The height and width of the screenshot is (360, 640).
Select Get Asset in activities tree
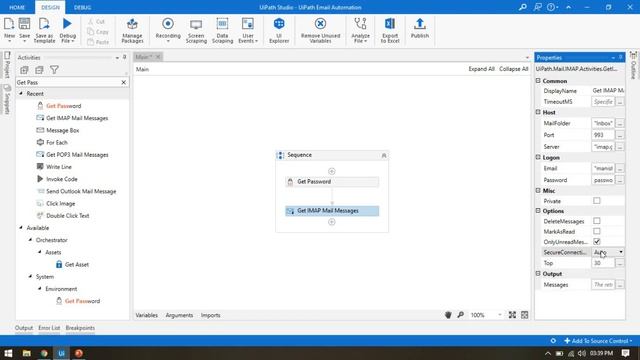point(72,264)
